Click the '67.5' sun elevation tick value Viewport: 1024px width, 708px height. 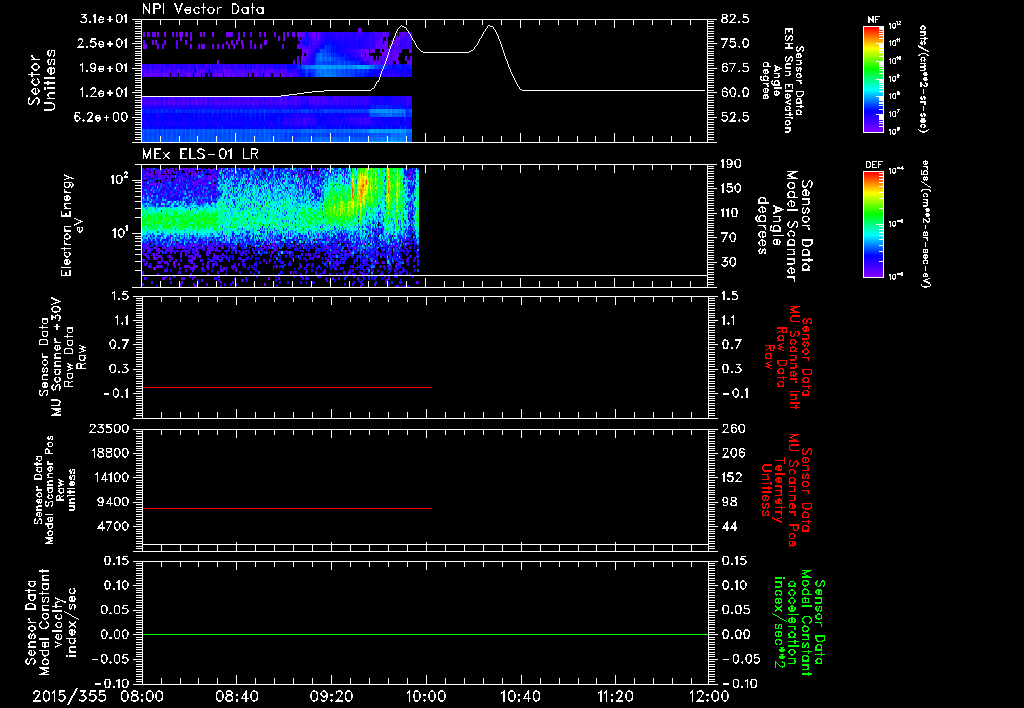[x=735, y=68]
